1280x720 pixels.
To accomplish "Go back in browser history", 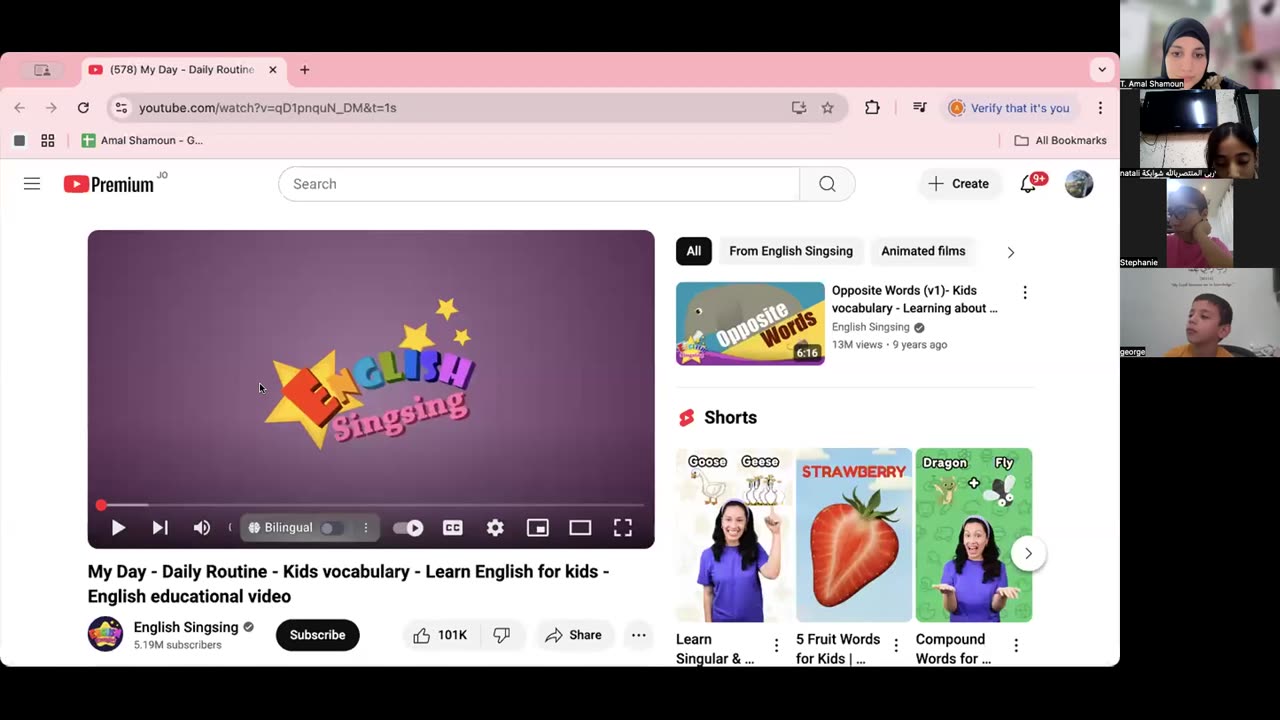I will (20, 108).
